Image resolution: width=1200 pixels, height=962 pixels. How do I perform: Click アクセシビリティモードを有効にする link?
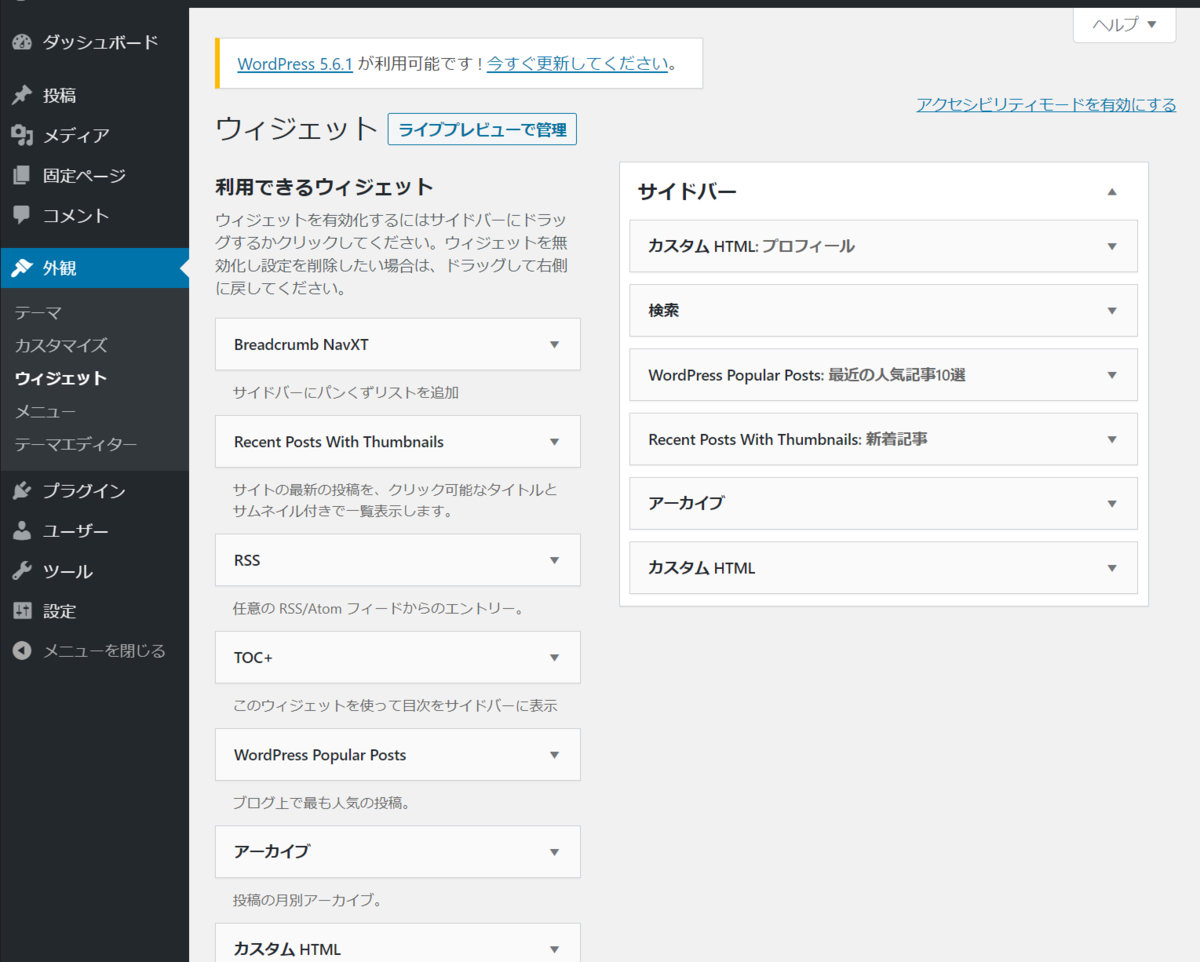pyautogui.click(x=1046, y=105)
